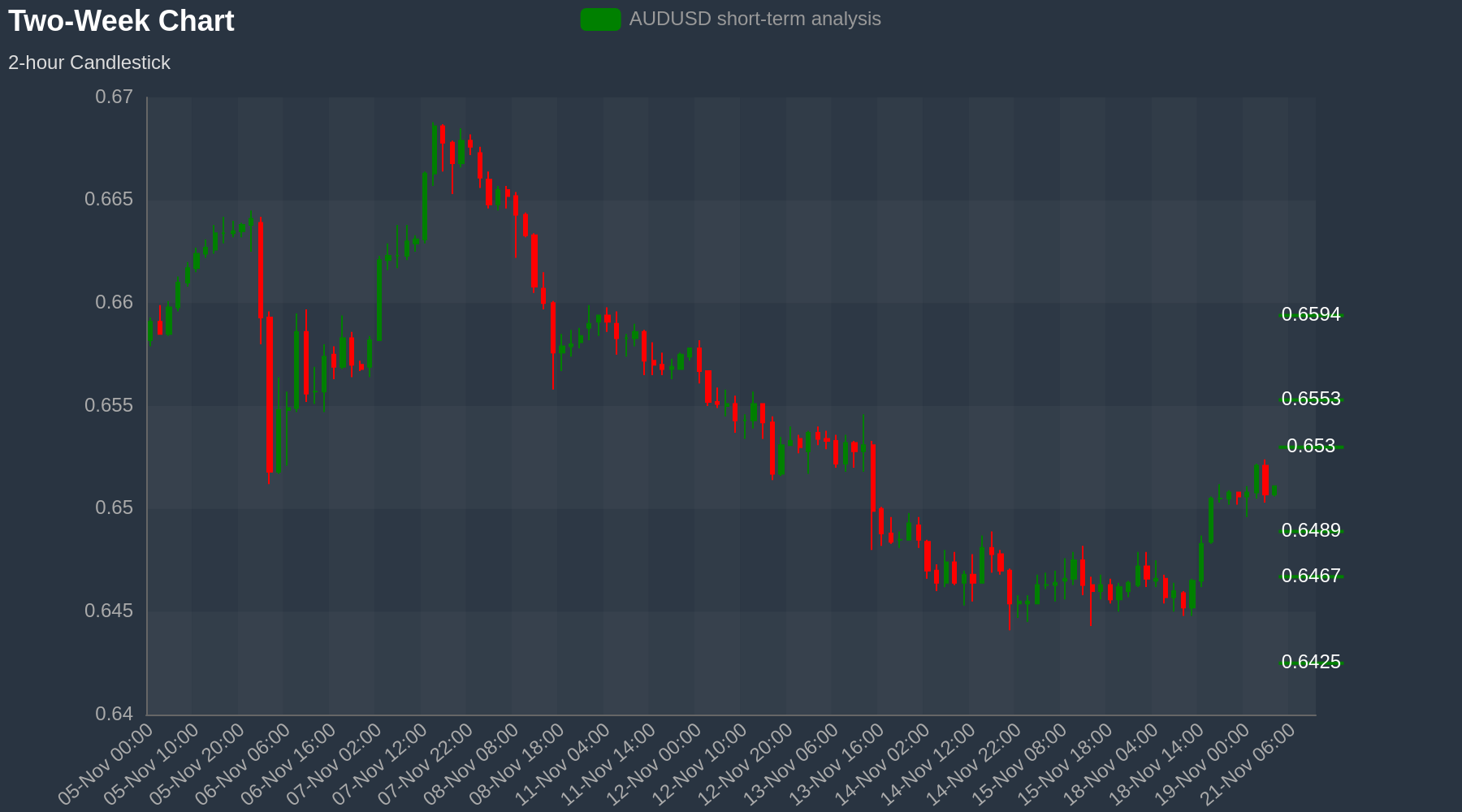This screenshot has height=812, width=1462.
Task: Click the 21-Nov 06:00 x-axis label
Action: coord(1248,764)
